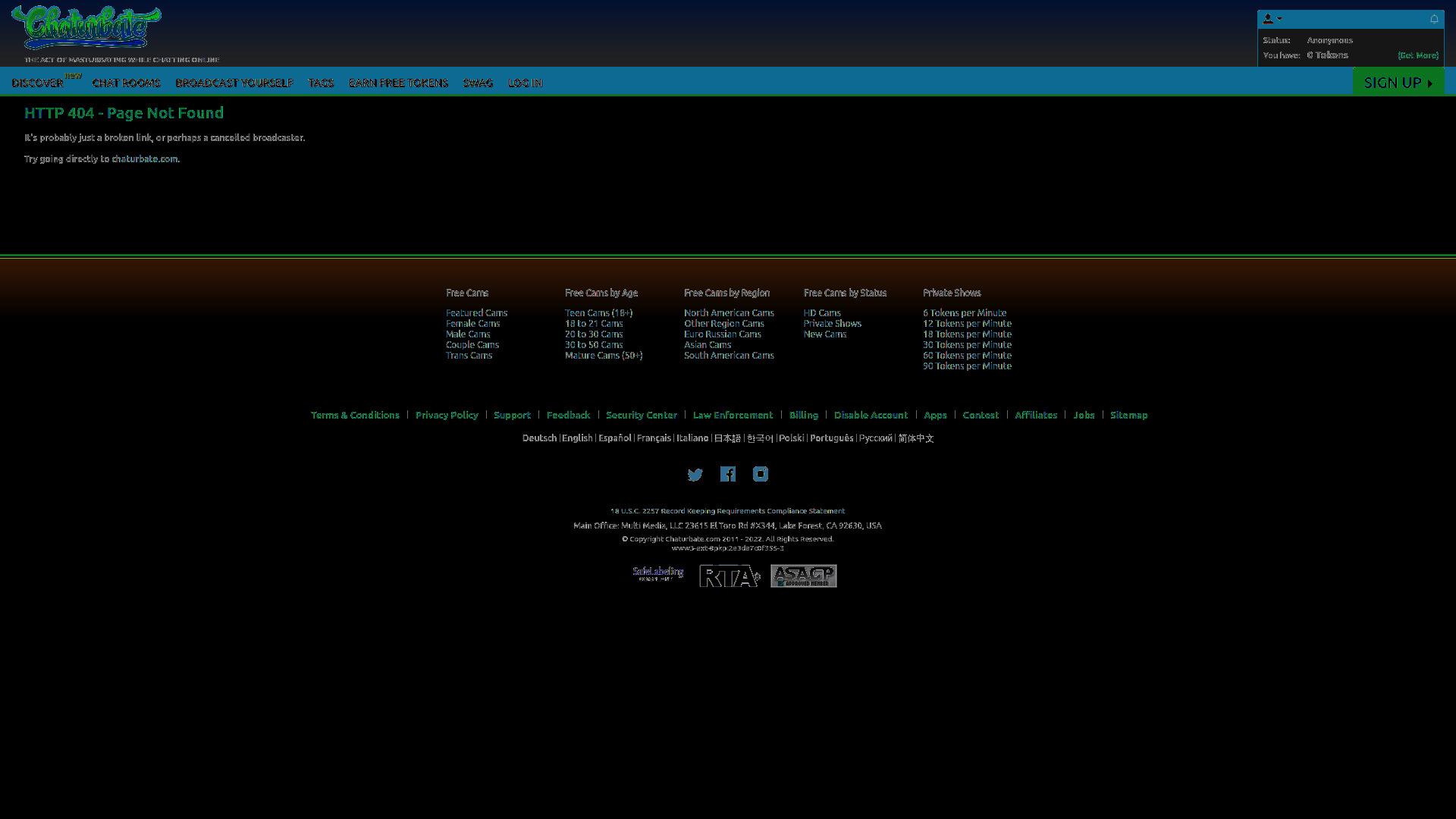1456x819 pixels.
Task: Open the Billing footer link
Action: (x=803, y=415)
